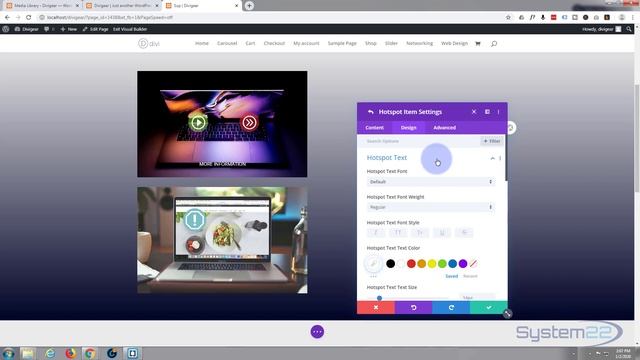Open the purple Divi builder dots button
This screenshot has width=640, height=360.
(x=317, y=332)
